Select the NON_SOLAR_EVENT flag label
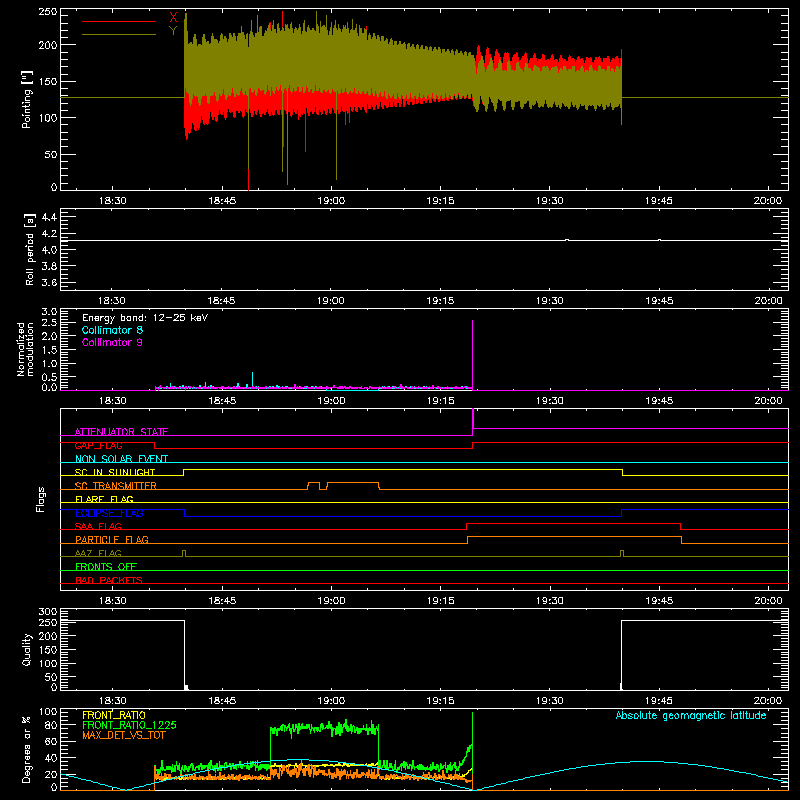The width and height of the screenshot is (800, 800). (x=121, y=459)
